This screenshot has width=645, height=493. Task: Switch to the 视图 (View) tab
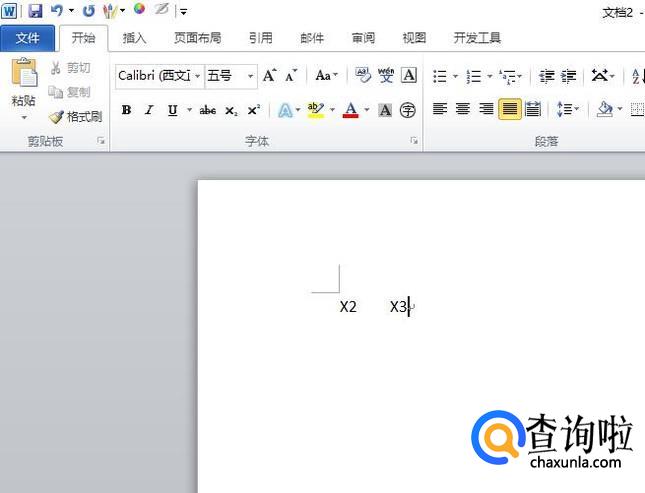click(x=414, y=38)
